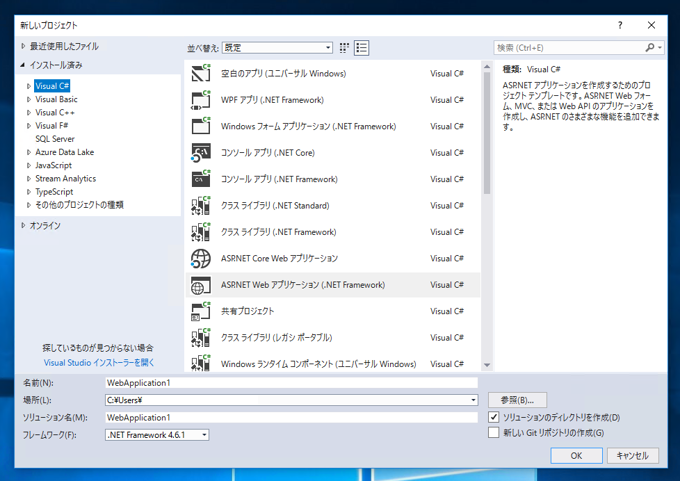Expand the recently used files (最近使用したファイル) node

[23, 46]
